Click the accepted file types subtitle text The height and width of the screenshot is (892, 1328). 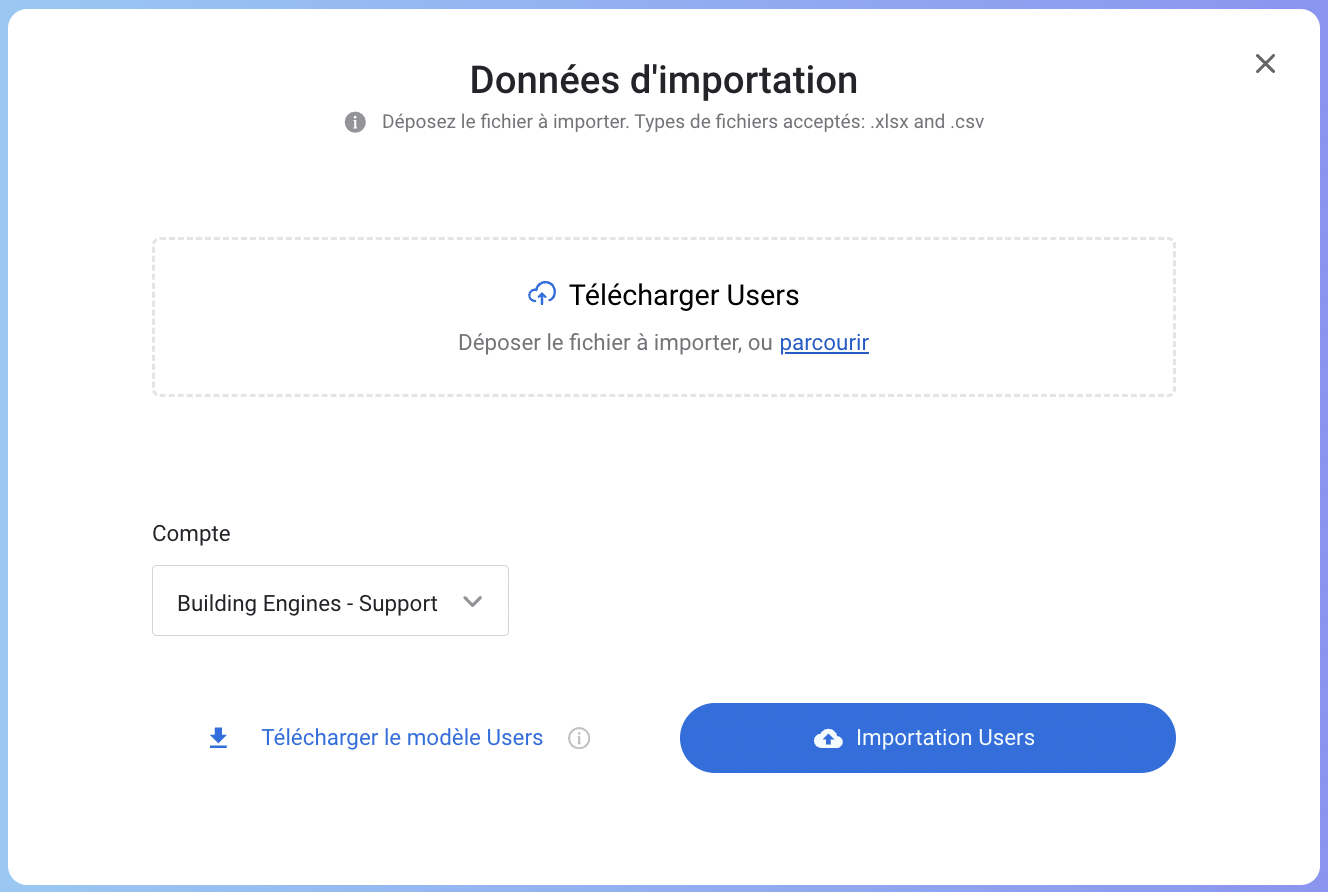point(682,122)
